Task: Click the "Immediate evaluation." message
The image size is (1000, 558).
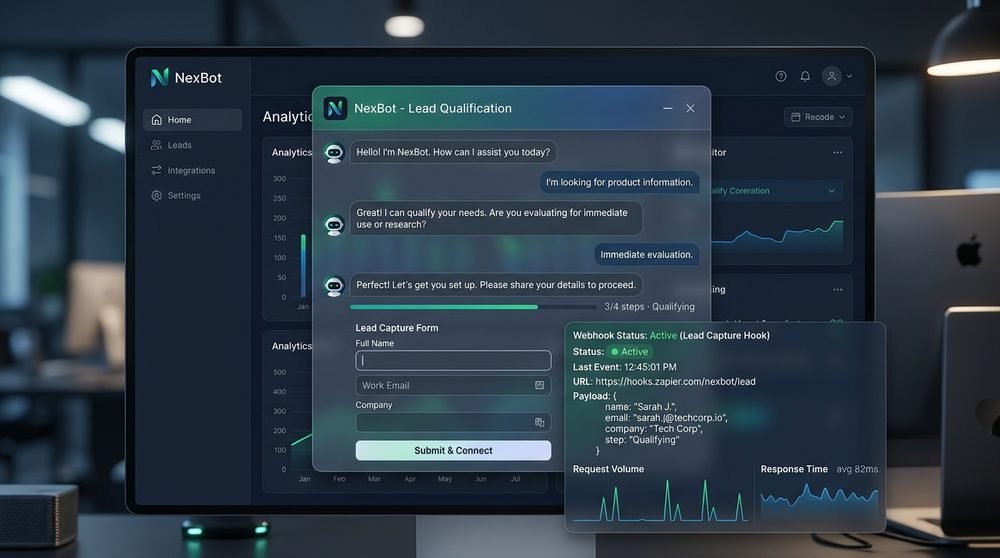Action: (647, 254)
